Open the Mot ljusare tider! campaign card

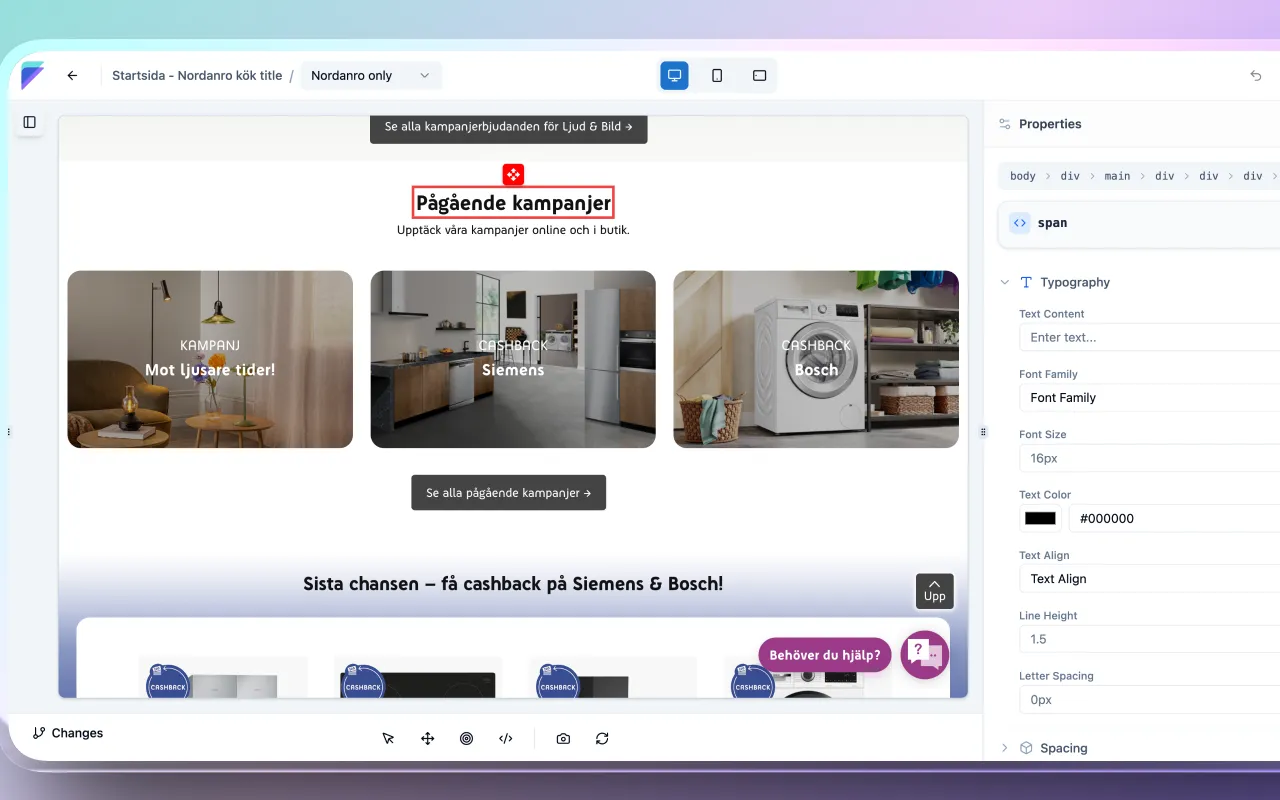pos(210,359)
